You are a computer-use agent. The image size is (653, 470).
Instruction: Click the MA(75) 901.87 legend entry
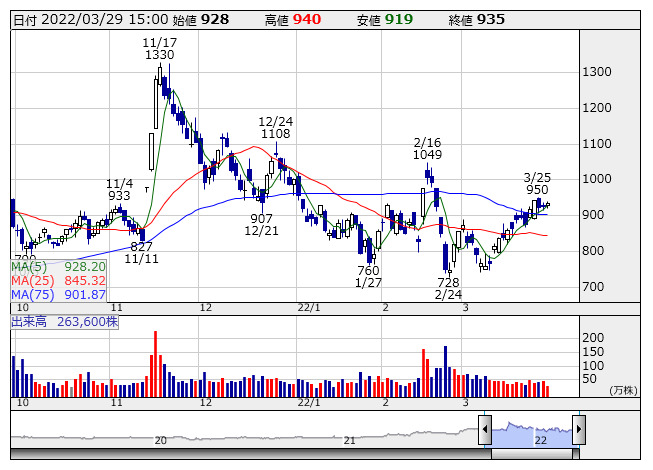58,295
